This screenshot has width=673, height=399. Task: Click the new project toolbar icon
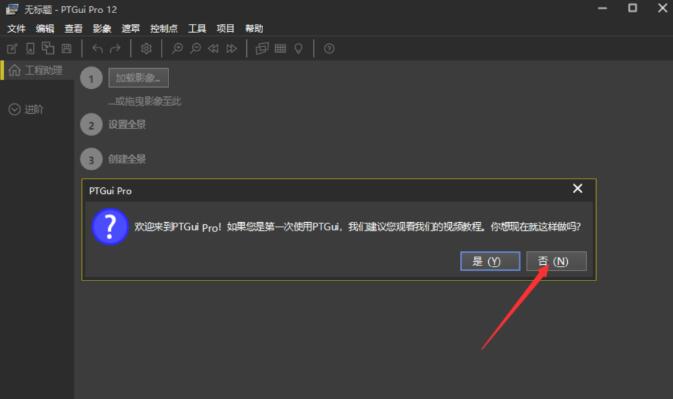tap(12, 48)
